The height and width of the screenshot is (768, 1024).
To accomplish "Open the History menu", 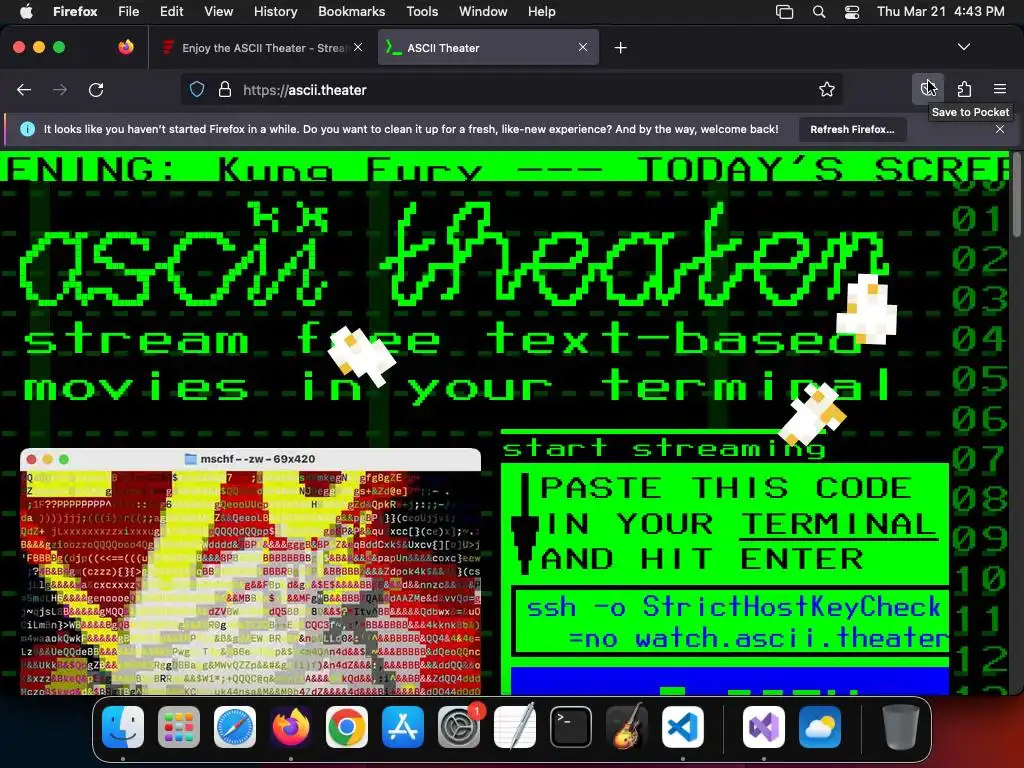I will [x=275, y=11].
